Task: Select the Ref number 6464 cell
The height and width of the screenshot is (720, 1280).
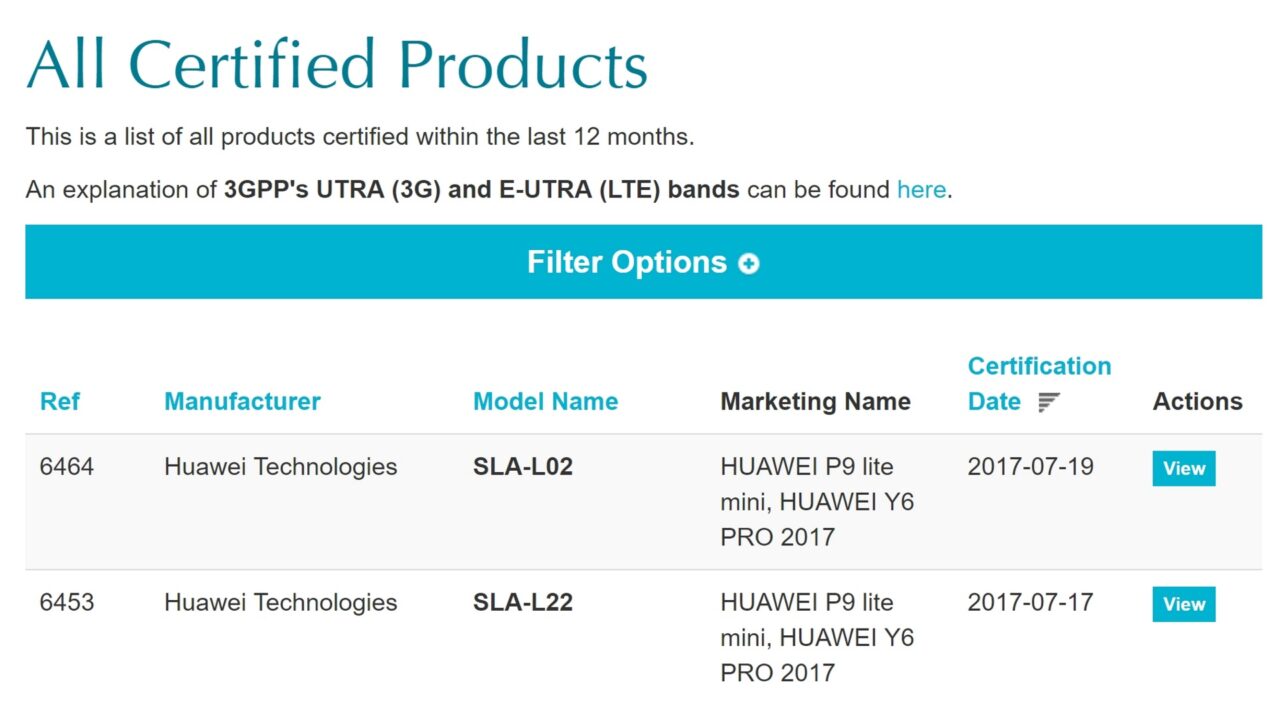Action: tap(66, 466)
